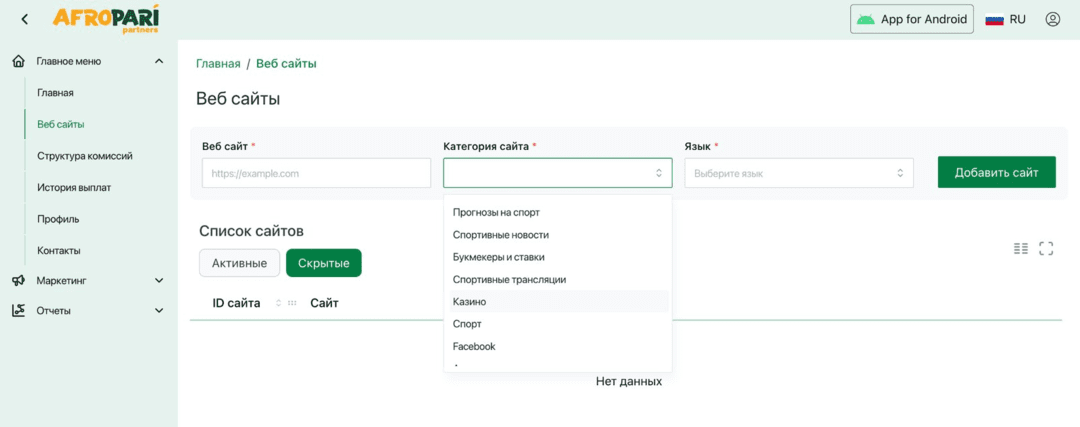Select Букмекеры и ставки option
The height and width of the screenshot is (427, 1080).
[557, 257]
